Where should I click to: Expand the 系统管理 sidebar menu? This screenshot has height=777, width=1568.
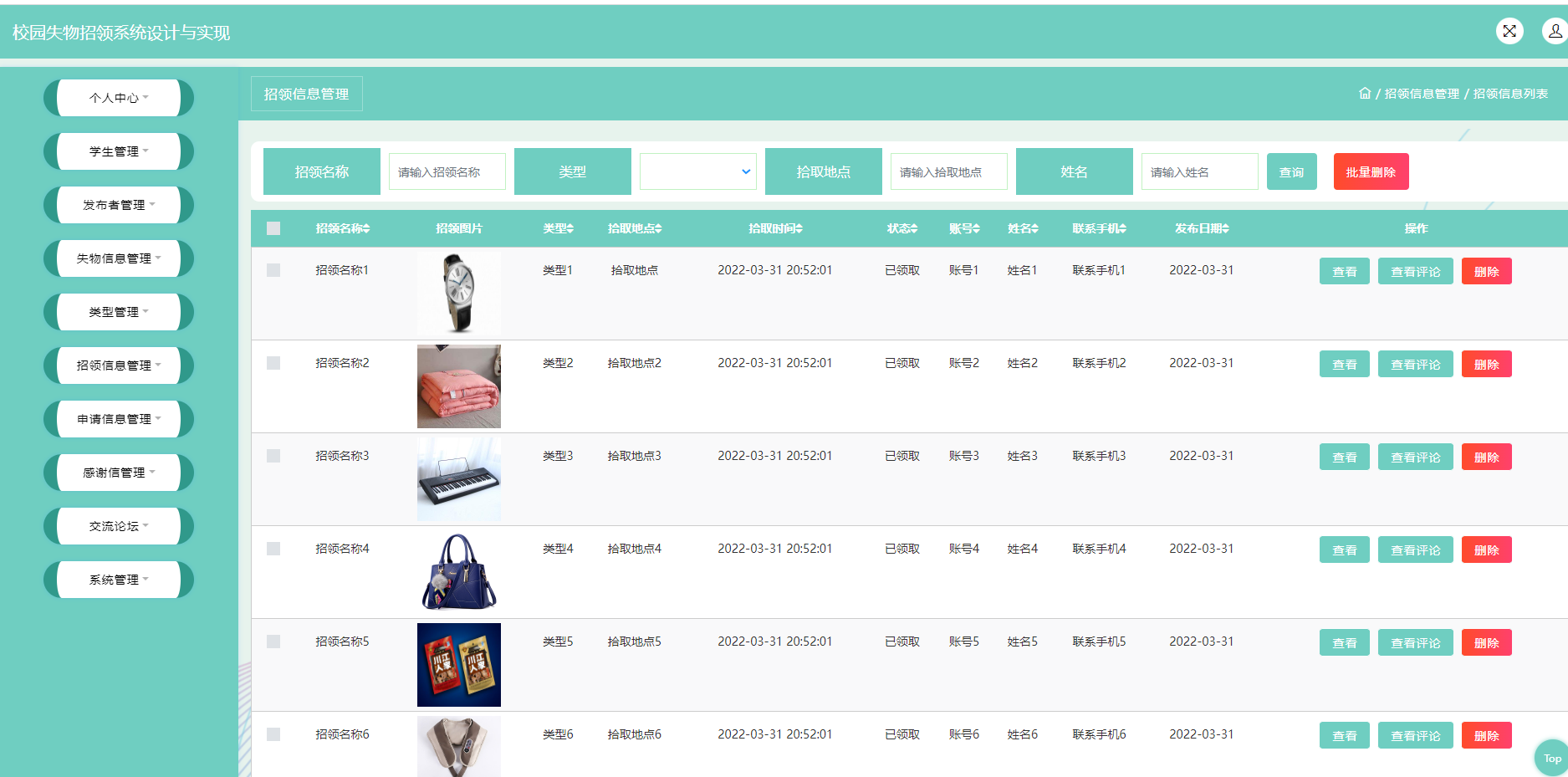(x=119, y=580)
